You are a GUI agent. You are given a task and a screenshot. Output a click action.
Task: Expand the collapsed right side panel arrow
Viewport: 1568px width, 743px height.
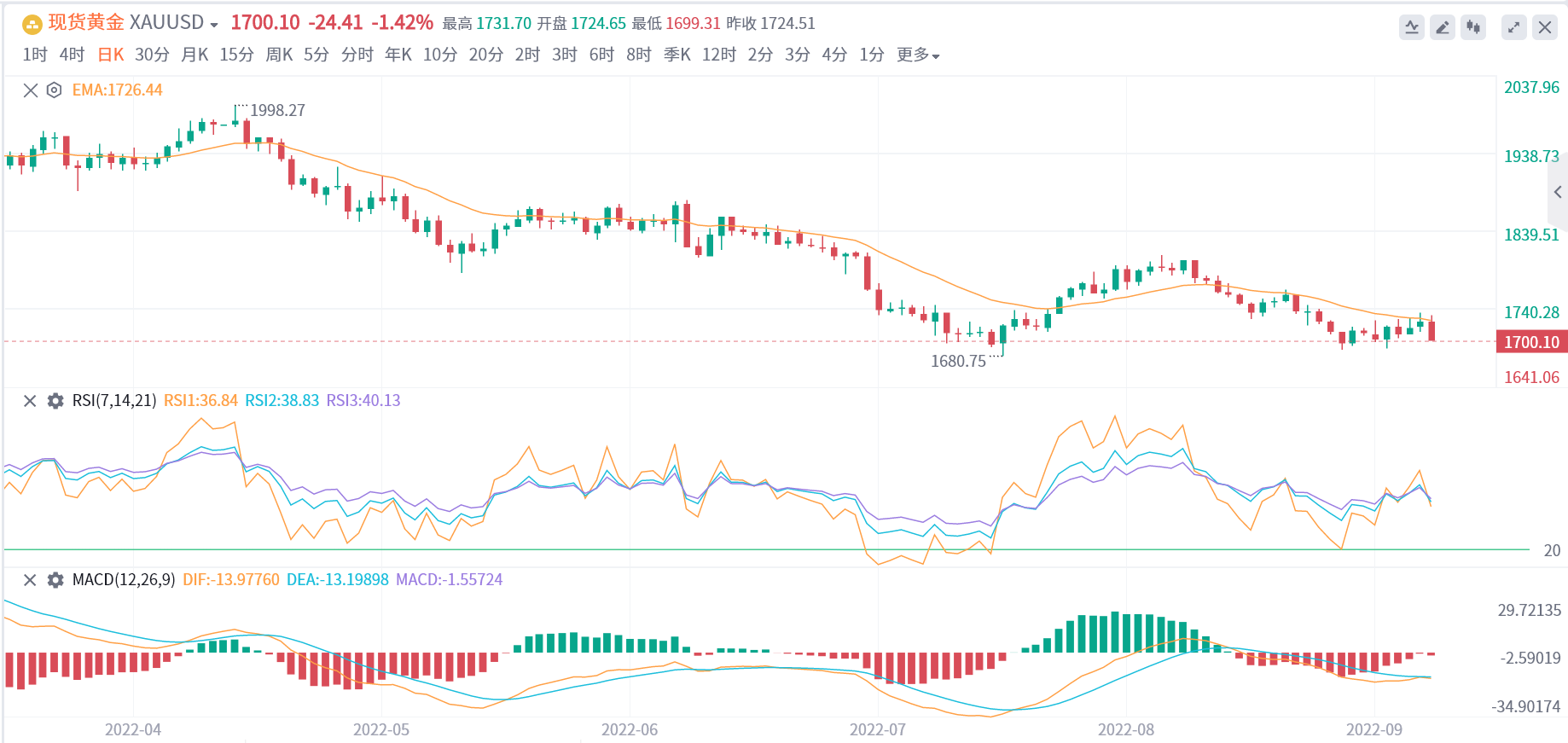point(1558,192)
